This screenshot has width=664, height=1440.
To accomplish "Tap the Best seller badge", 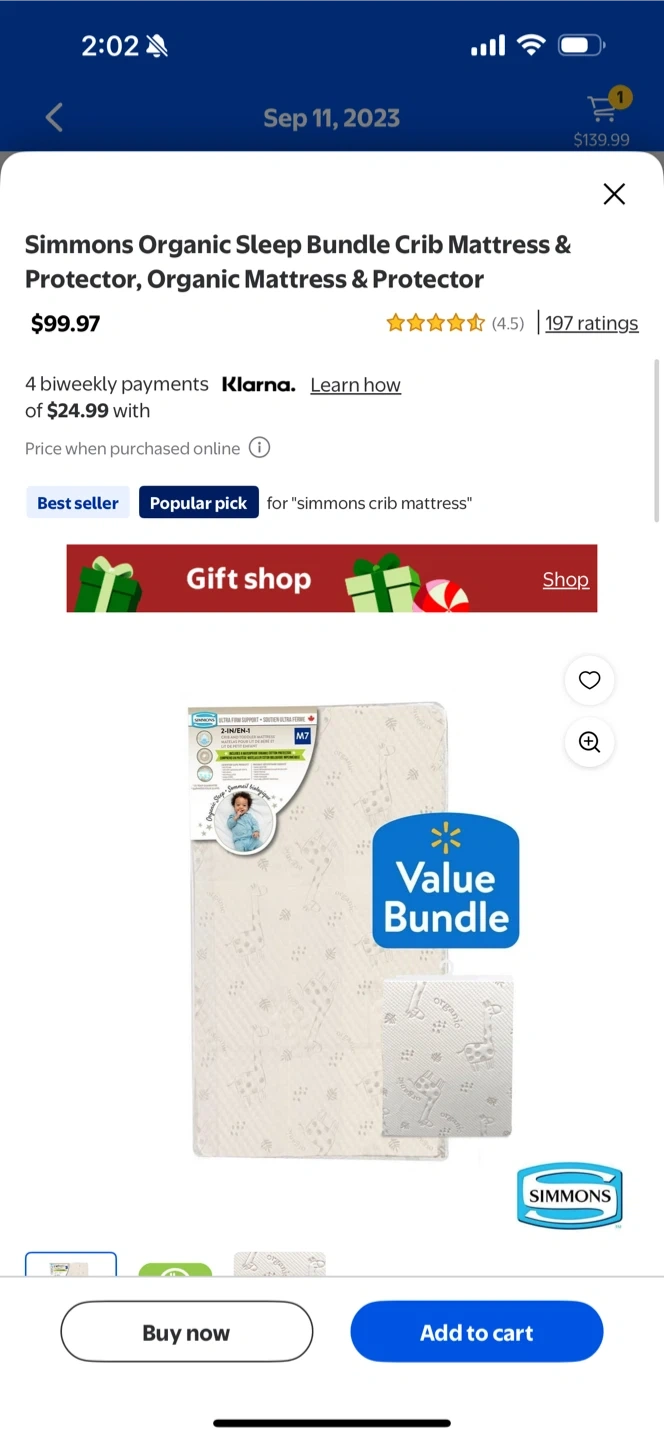I will pos(78,503).
